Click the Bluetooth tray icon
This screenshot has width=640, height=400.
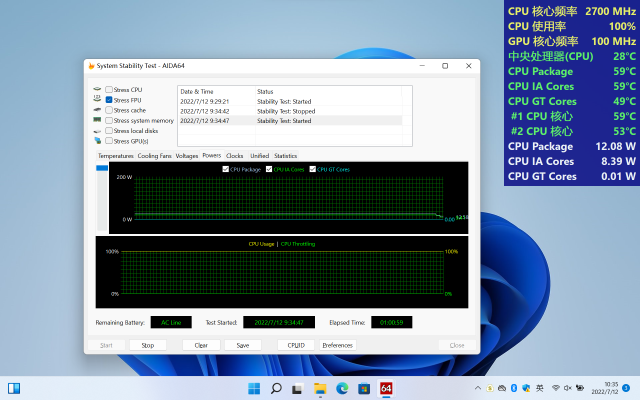tap(514, 388)
